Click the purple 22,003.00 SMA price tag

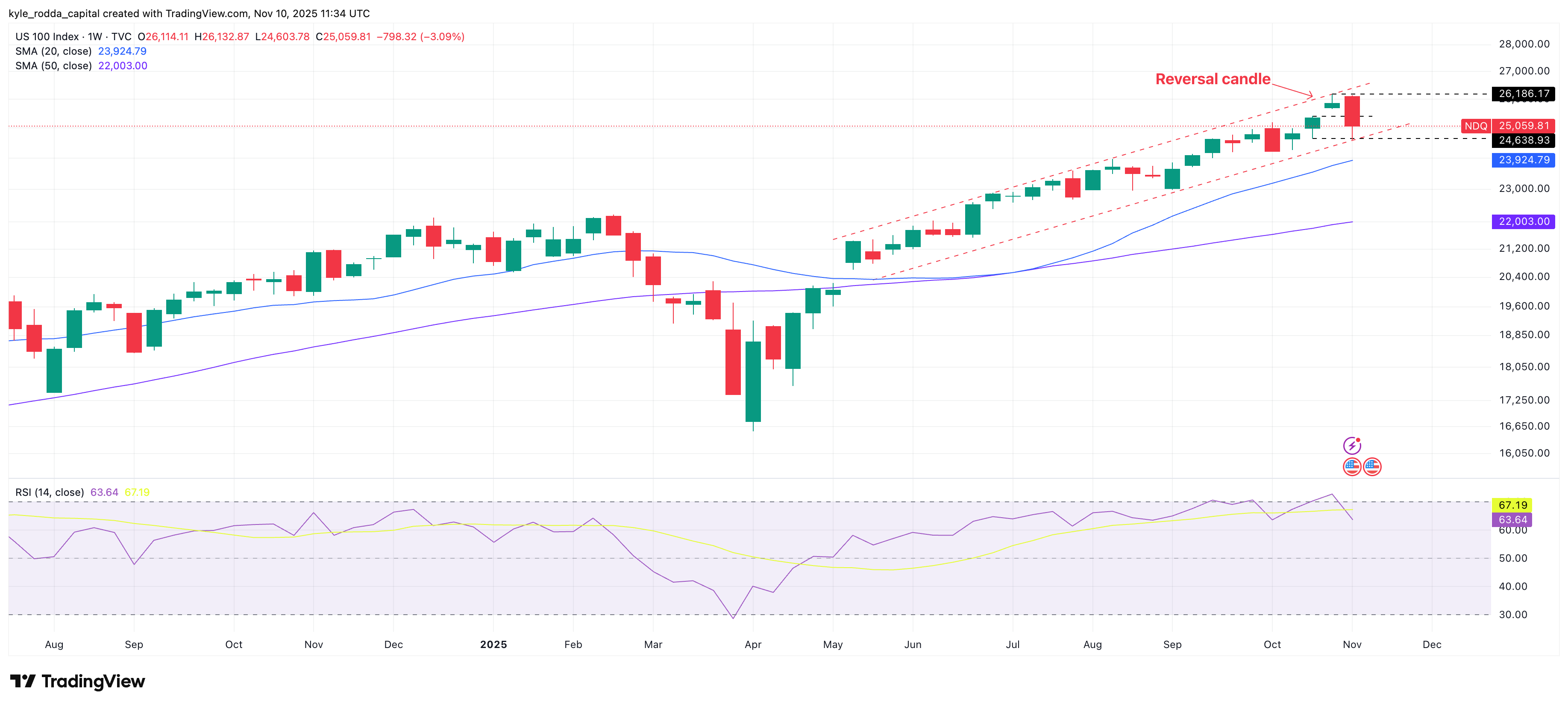1524,222
